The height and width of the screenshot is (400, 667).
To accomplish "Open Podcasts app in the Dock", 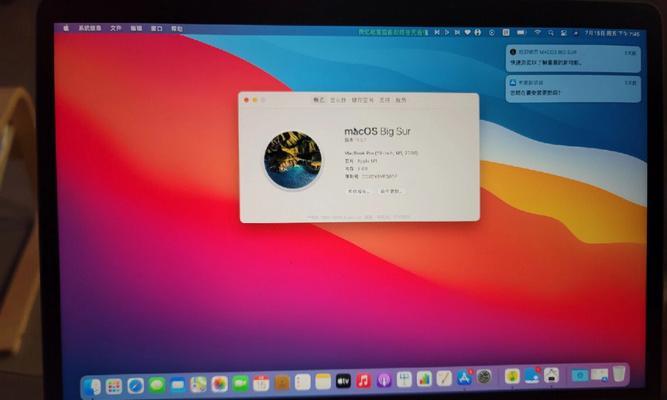I will pyautogui.click(x=384, y=380).
